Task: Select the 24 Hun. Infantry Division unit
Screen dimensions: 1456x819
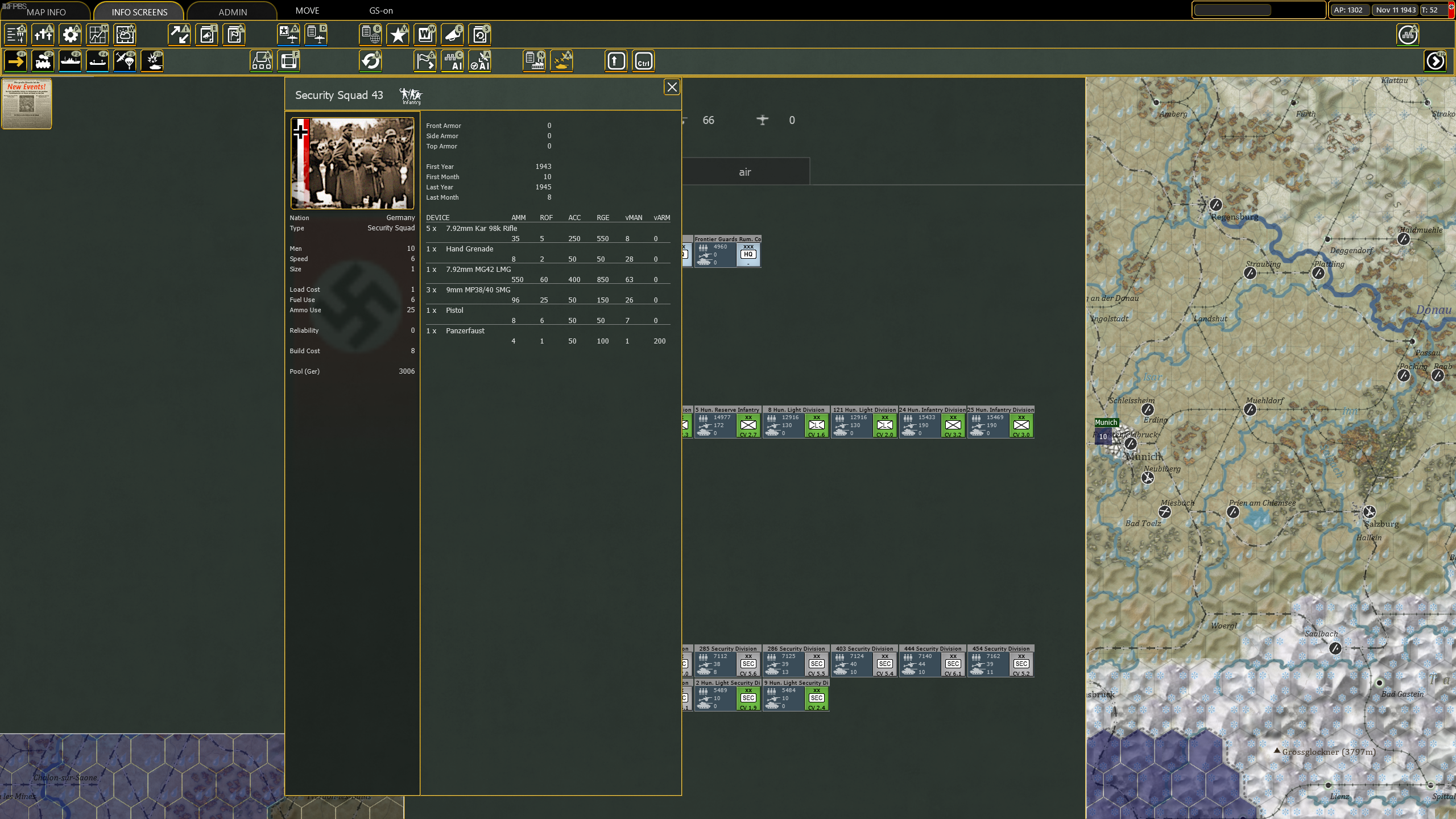Action: coord(932,422)
